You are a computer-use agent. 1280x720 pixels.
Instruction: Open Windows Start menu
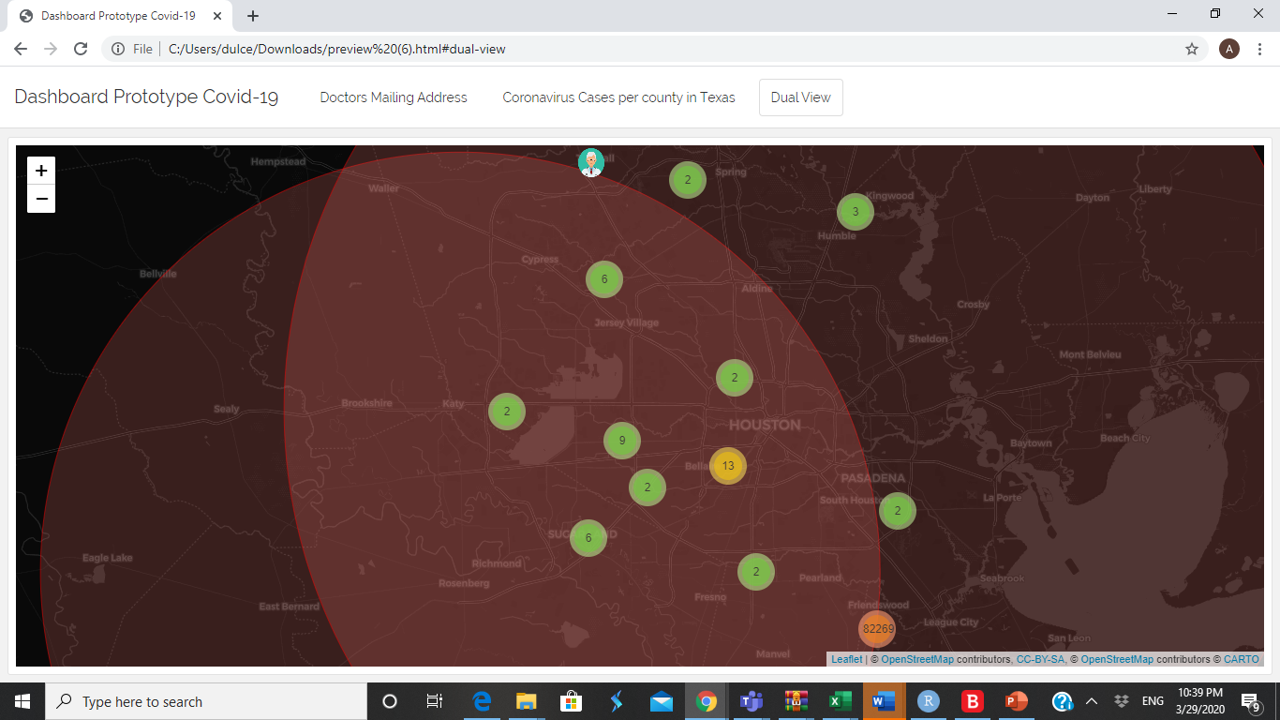[22, 701]
